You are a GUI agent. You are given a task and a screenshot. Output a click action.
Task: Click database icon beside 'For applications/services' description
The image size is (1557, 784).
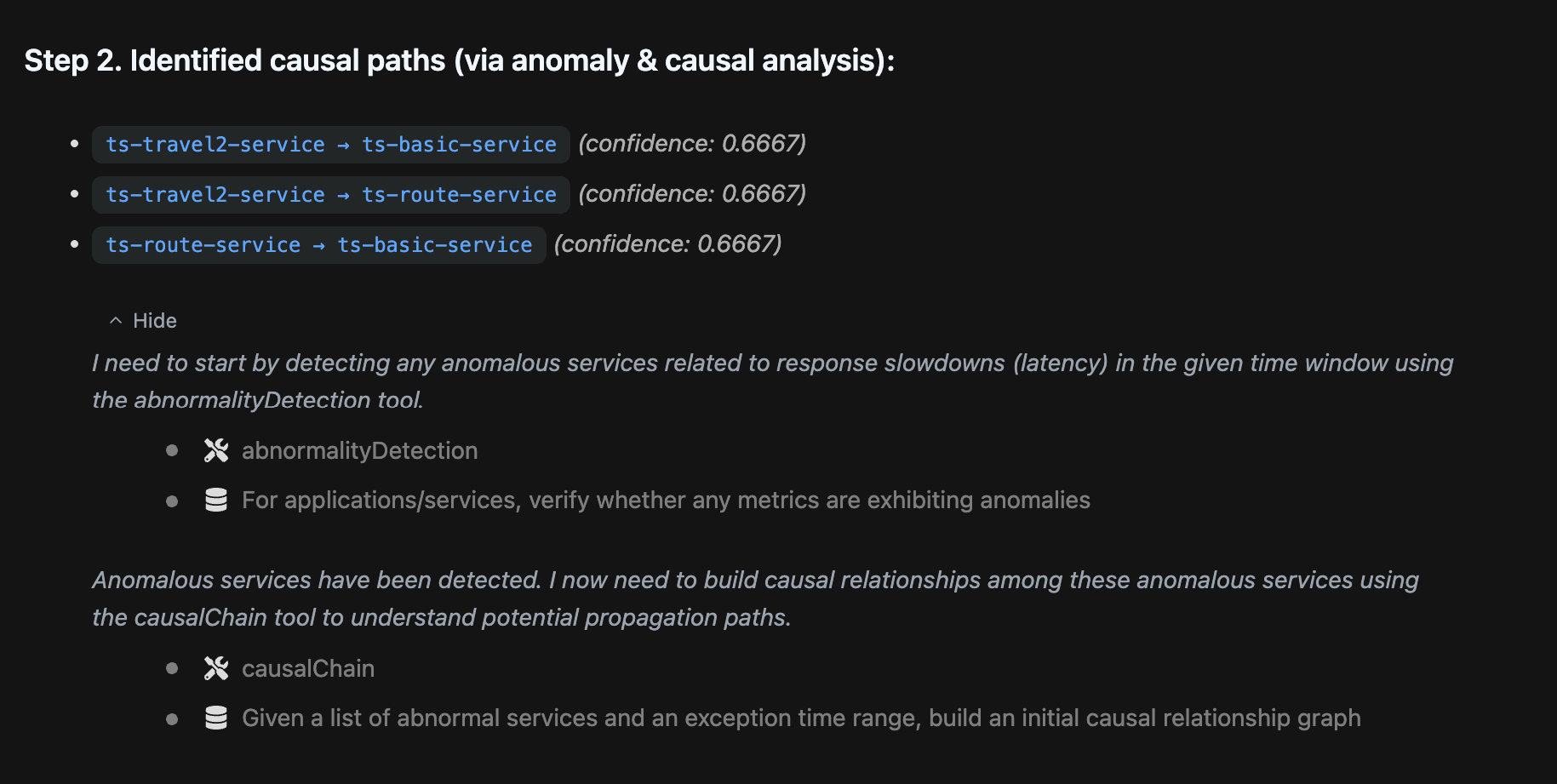216,500
